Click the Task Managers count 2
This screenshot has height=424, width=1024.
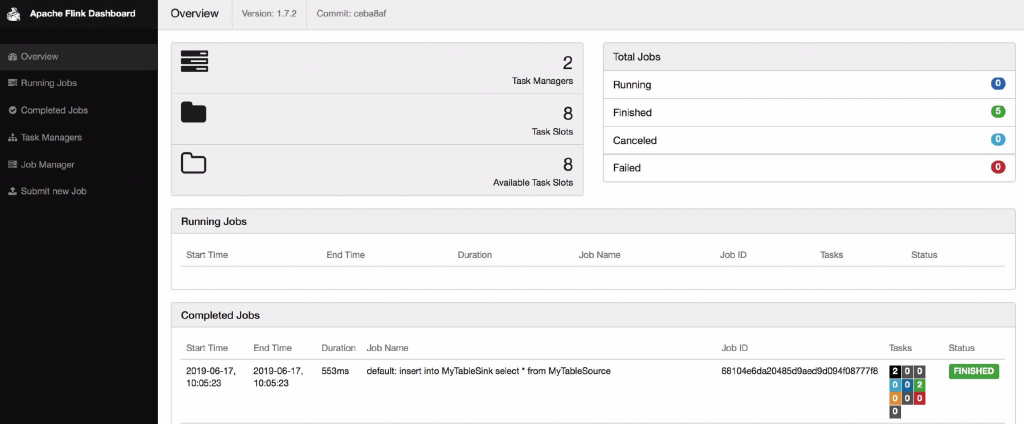pyautogui.click(x=568, y=63)
